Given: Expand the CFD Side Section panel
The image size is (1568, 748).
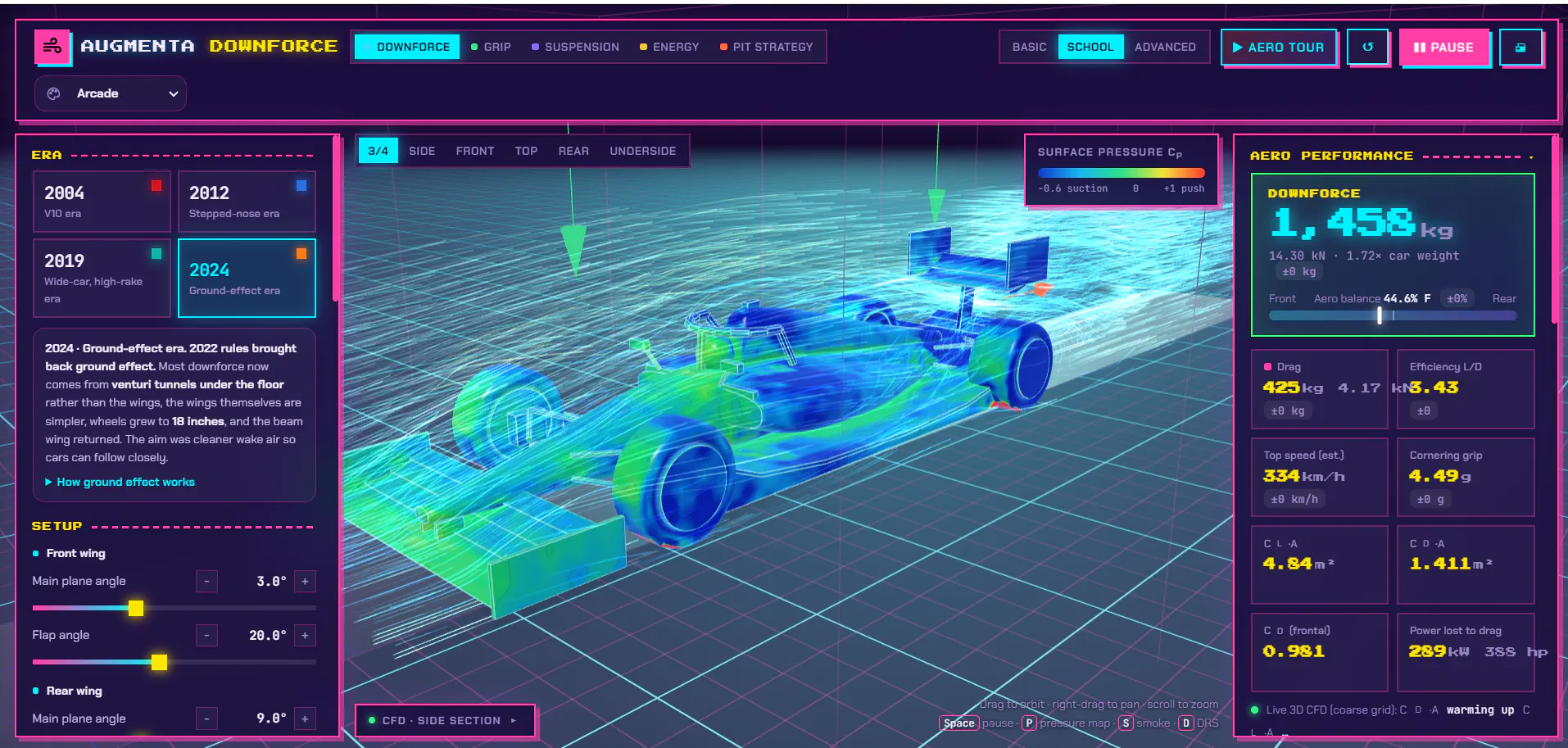Looking at the screenshot, I should click(x=445, y=720).
